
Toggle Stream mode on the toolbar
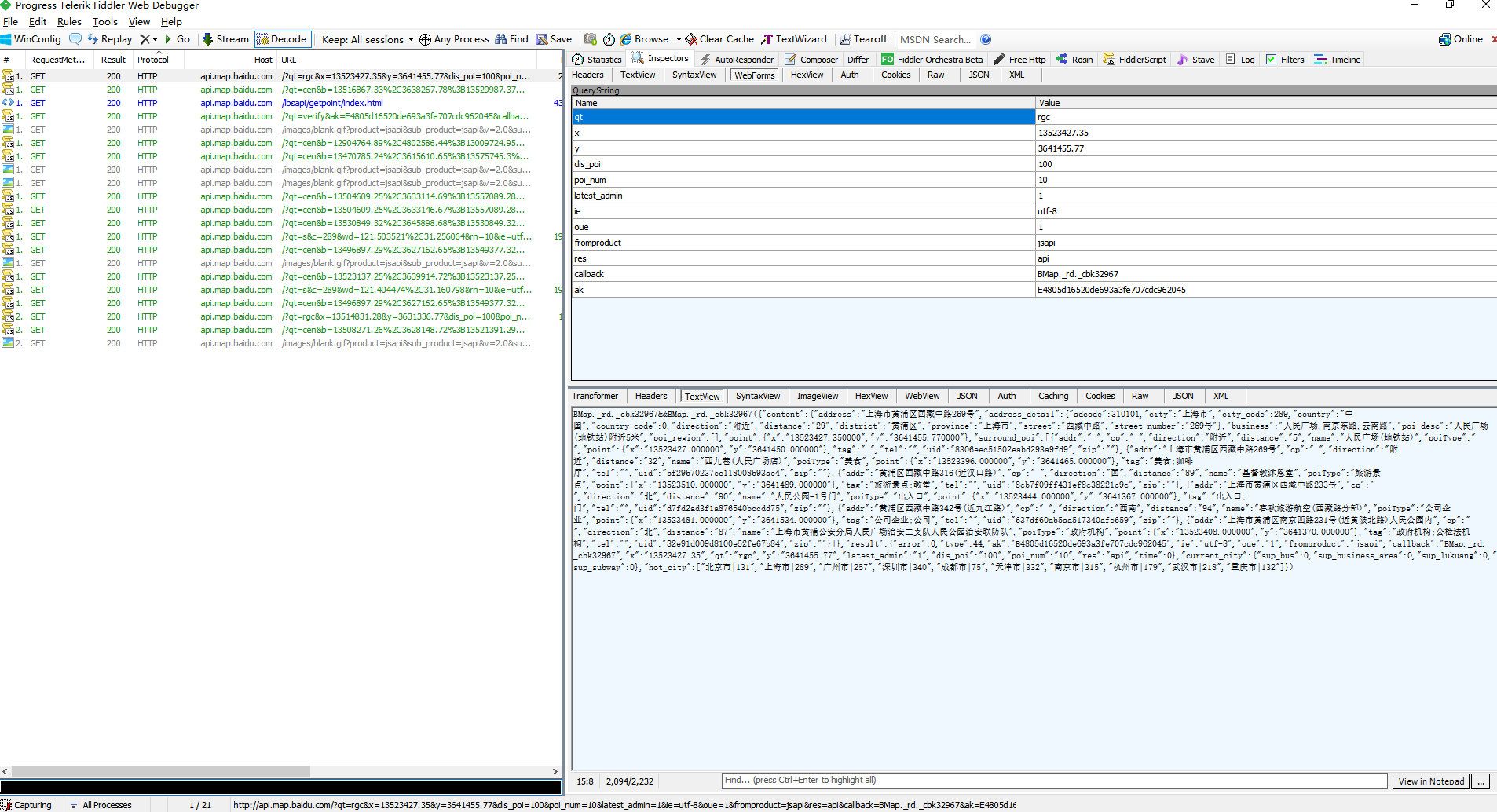(225, 39)
